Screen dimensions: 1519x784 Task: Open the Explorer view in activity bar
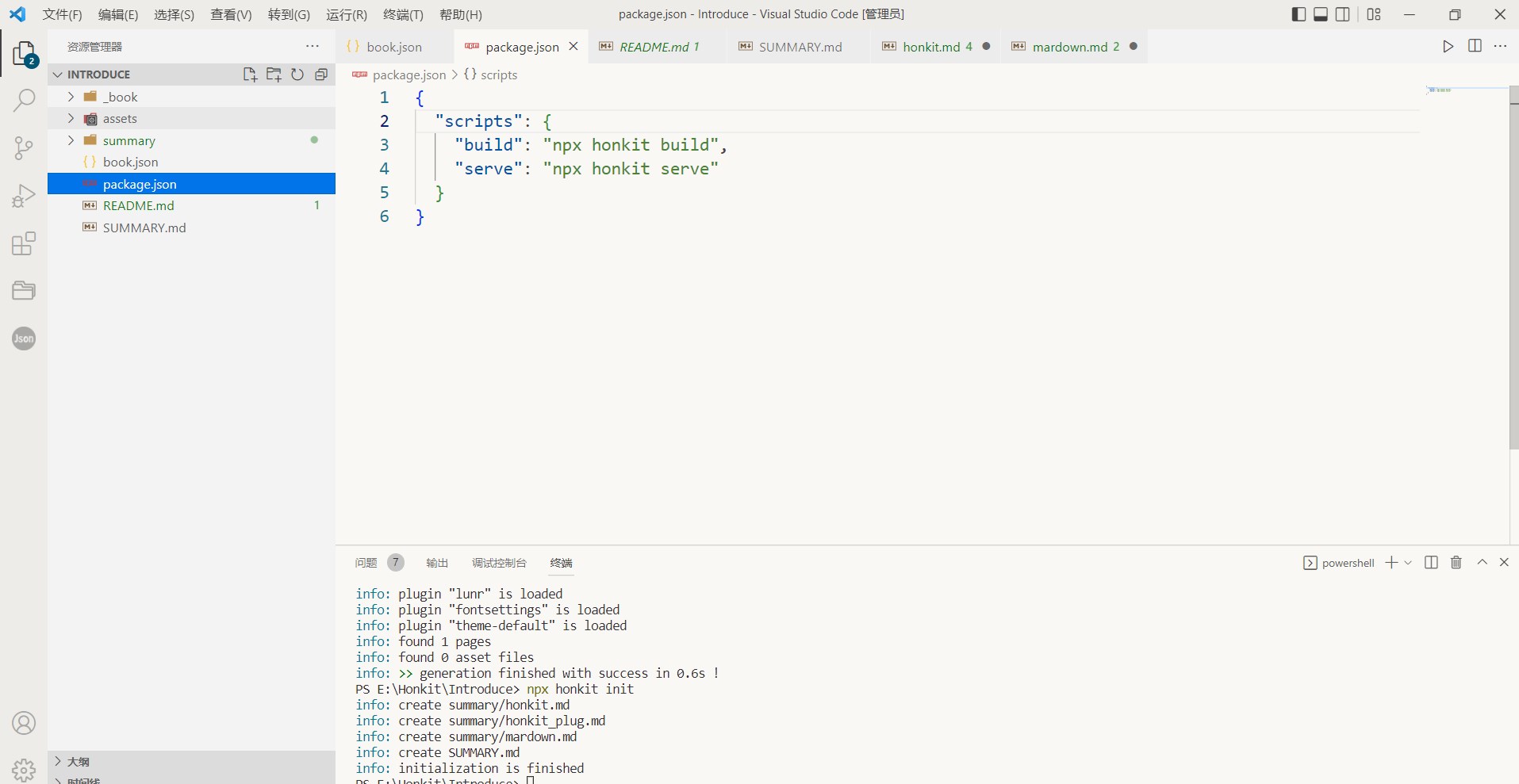24,54
